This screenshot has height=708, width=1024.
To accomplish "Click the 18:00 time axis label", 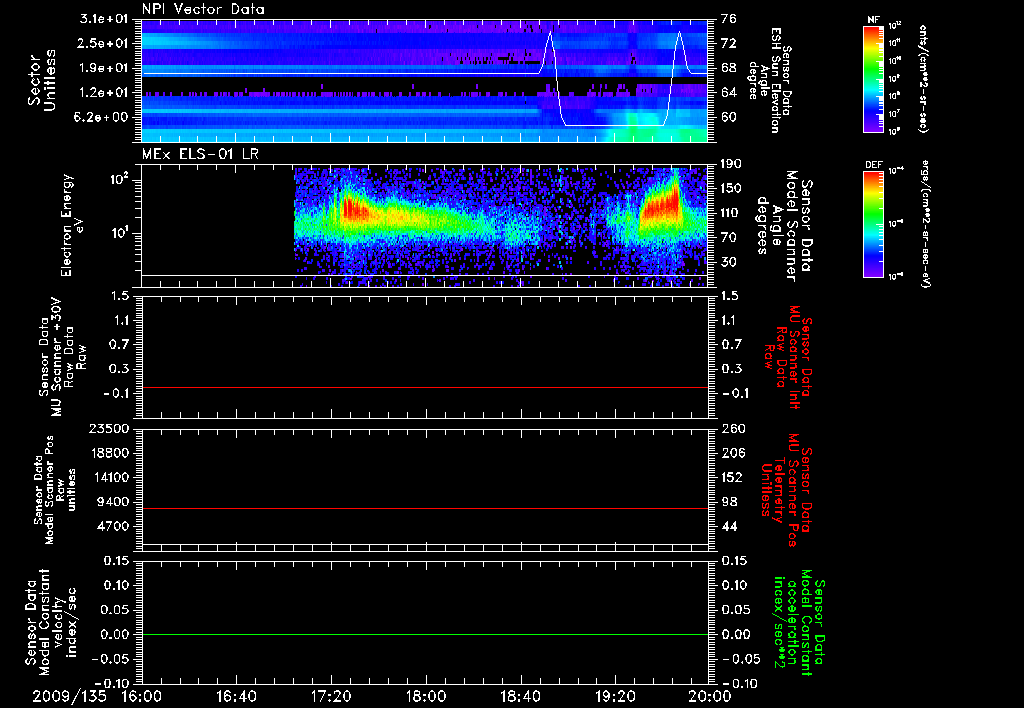I will [x=426, y=696].
